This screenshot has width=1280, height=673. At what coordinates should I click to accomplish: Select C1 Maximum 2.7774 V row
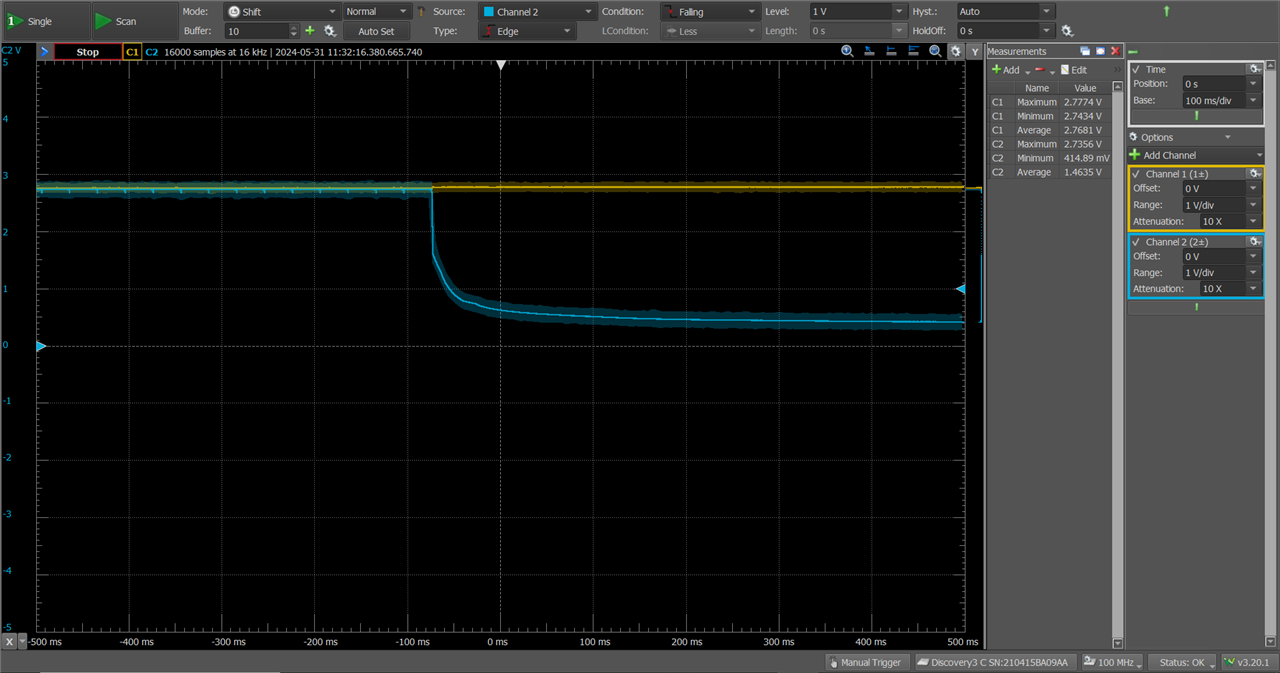[1050, 102]
